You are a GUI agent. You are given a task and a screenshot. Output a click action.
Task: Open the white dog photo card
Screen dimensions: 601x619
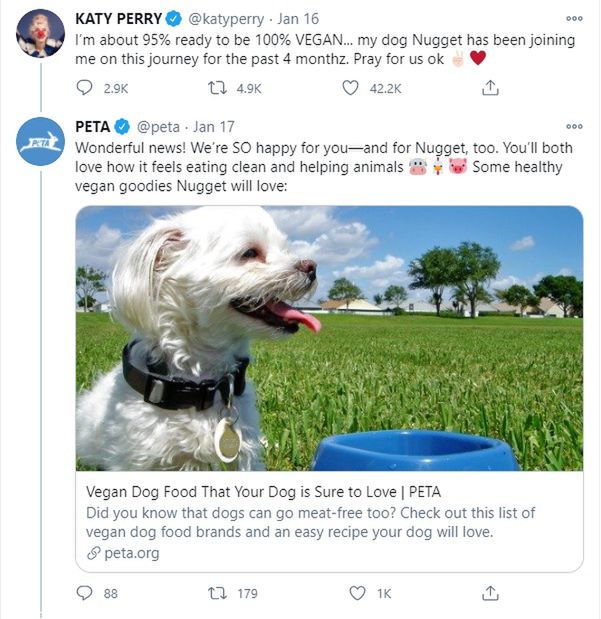point(329,338)
